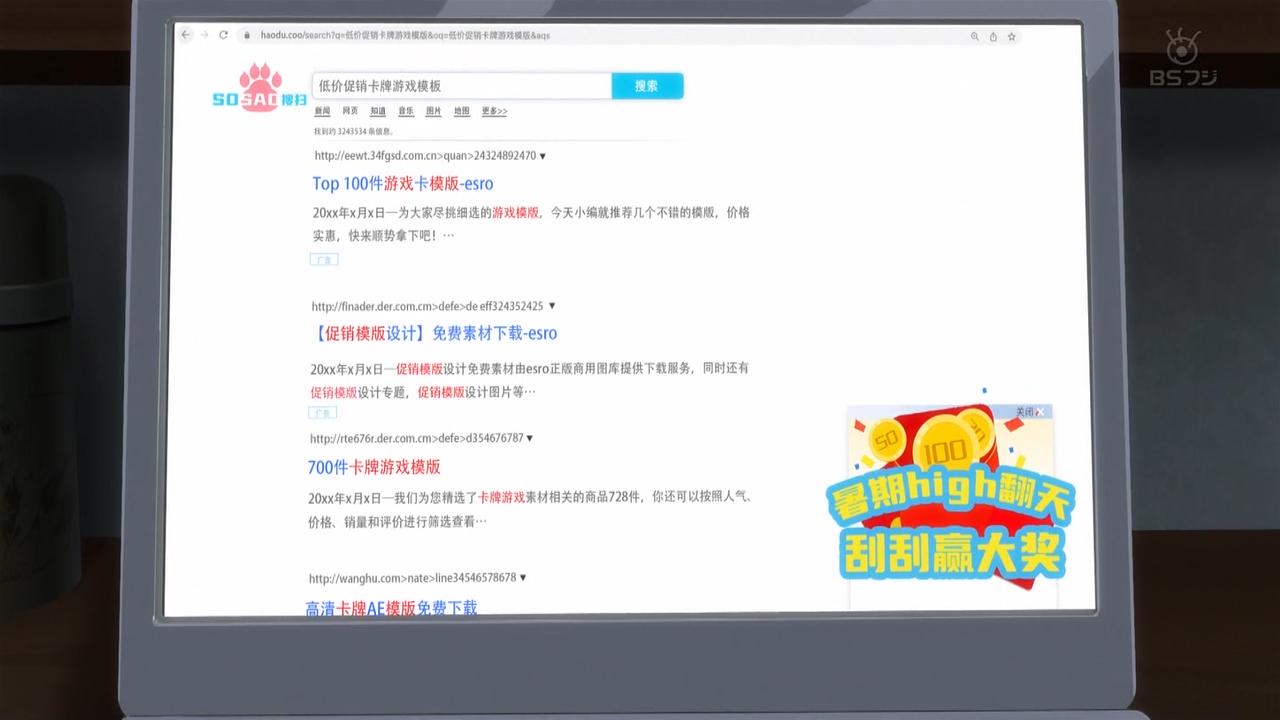Open the 700件卡牌游戏模版 result link
The width and height of the screenshot is (1280, 720).
[374, 467]
